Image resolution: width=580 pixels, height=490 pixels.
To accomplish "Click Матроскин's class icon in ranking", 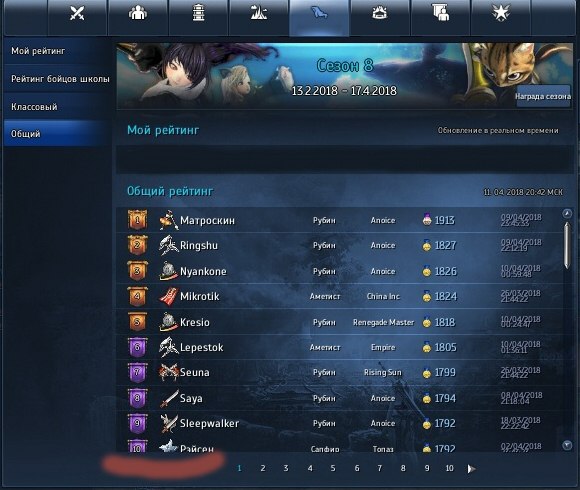I will click(169, 220).
